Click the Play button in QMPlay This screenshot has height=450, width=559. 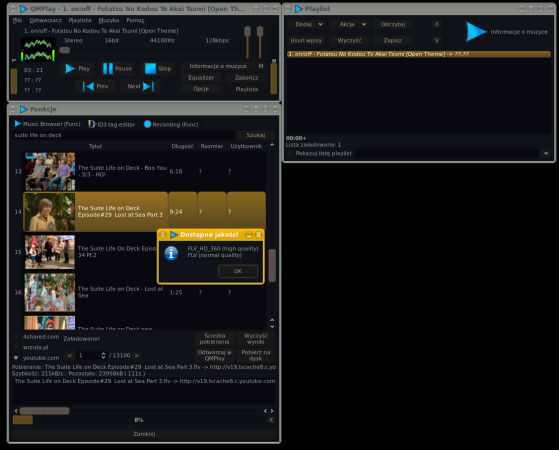click(77, 68)
